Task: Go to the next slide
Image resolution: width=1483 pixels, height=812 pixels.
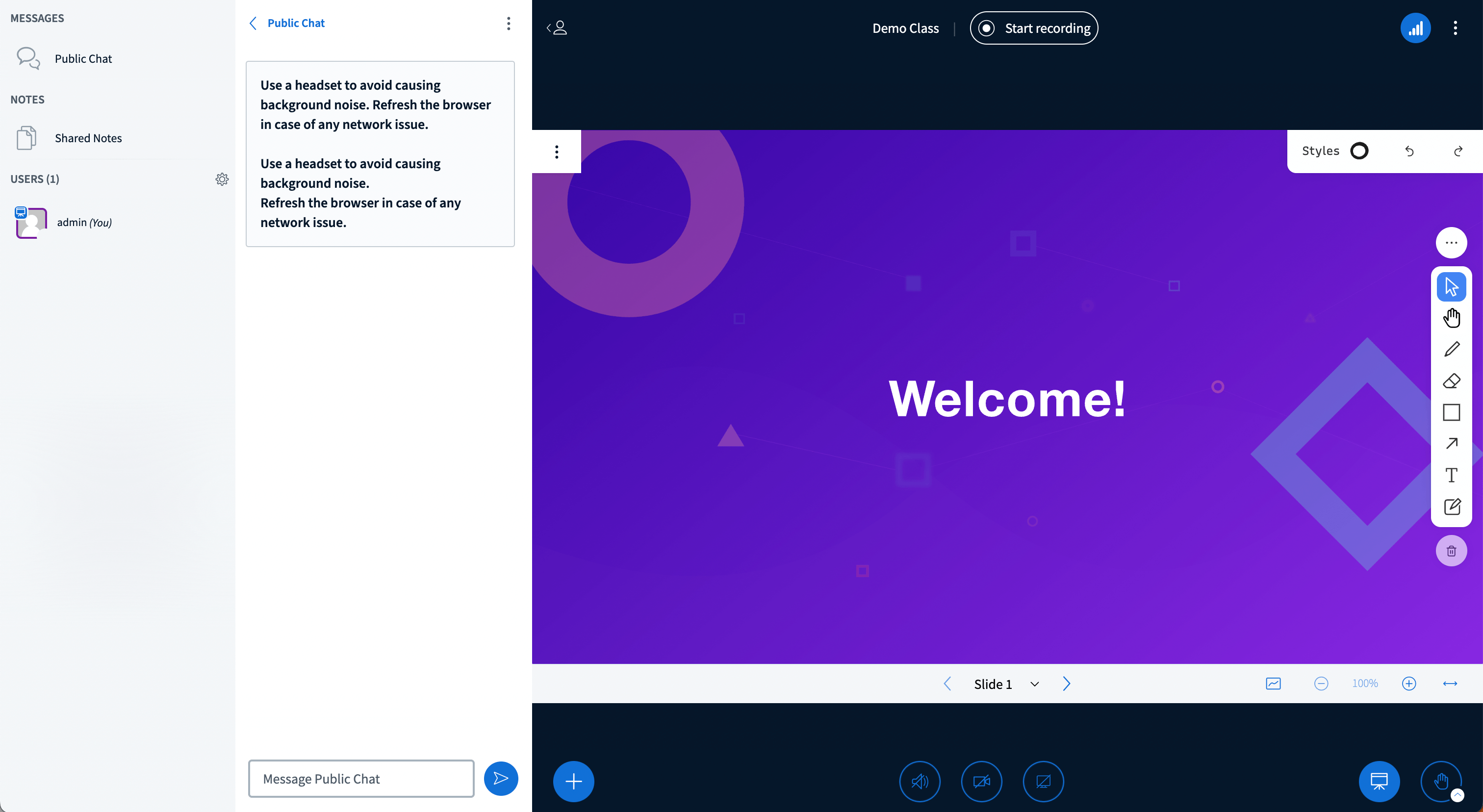Action: tap(1066, 683)
